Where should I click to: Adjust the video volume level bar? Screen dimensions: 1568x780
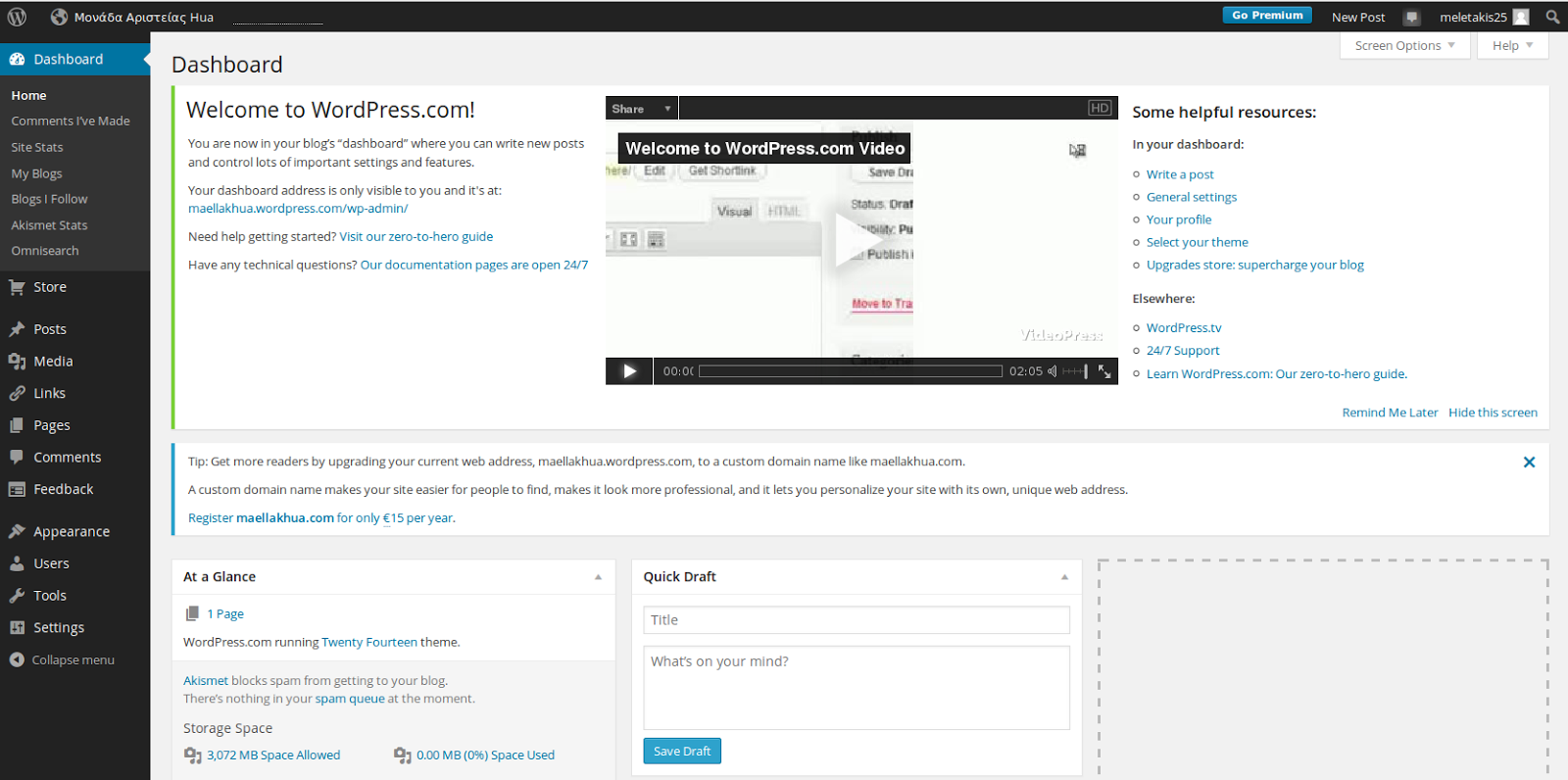pyautogui.click(x=1075, y=371)
